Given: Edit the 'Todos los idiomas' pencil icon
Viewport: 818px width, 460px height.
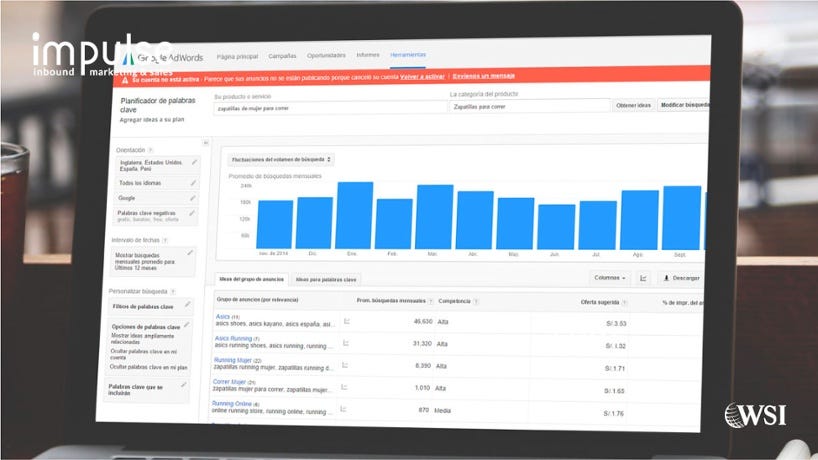Looking at the screenshot, I should coord(193,183).
